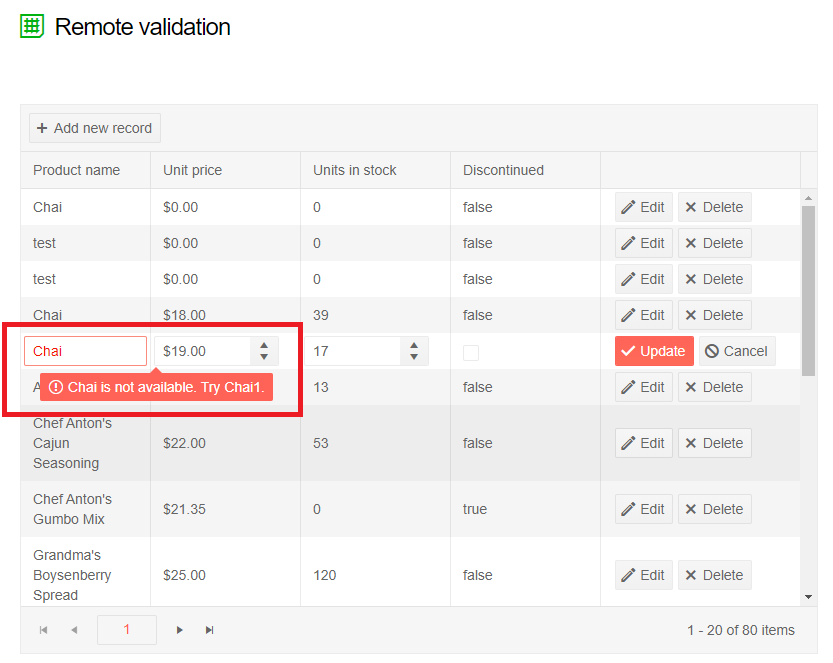Edit the Chef Anton's Gumbo Mix row
Viewport: 833px width, 663px height.
point(643,509)
